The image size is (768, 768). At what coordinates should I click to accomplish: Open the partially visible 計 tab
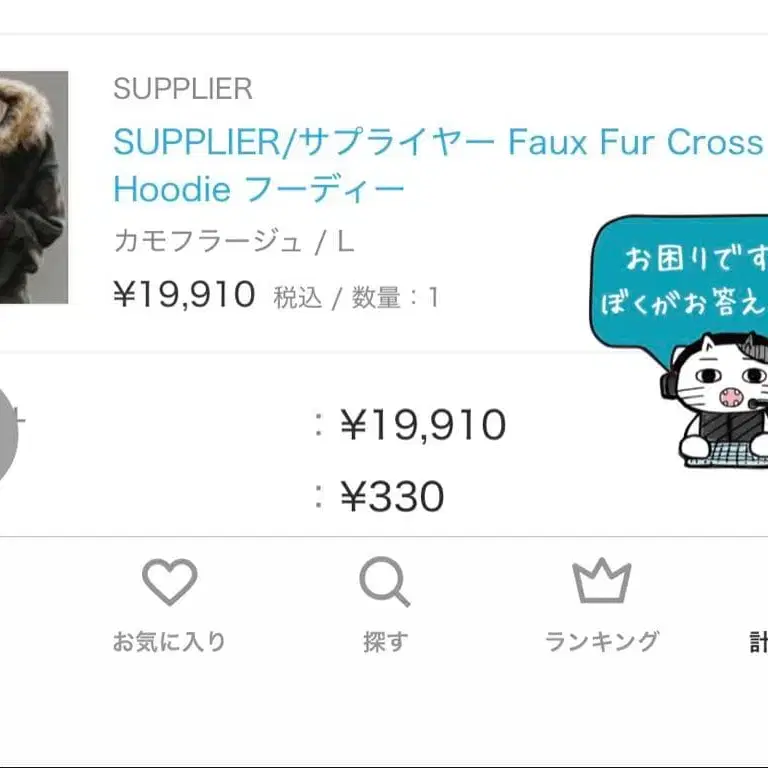tap(759, 642)
